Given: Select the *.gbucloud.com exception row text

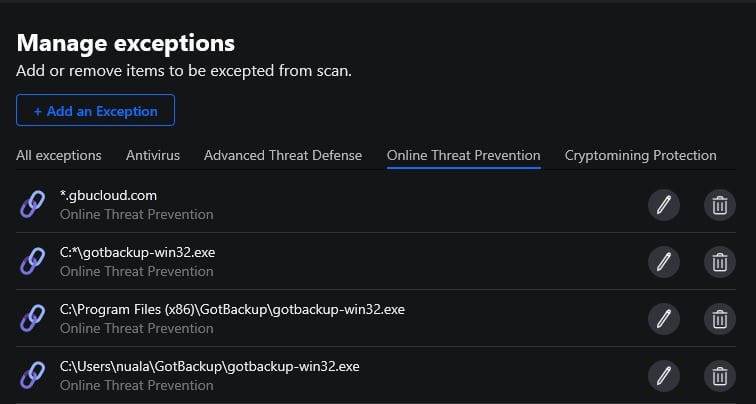Looking at the screenshot, I should pos(109,196).
